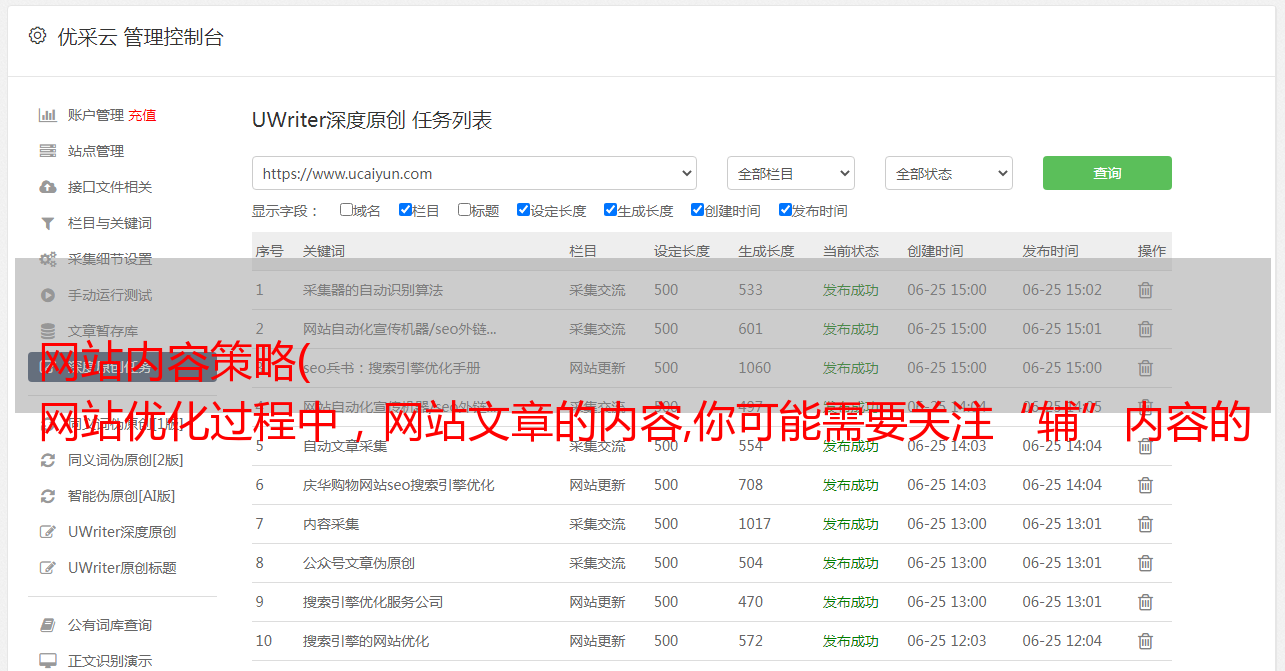Go to 智能伪原创[AI版] sidebar item
The height and width of the screenshot is (671, 1285).
coord(121,496)
